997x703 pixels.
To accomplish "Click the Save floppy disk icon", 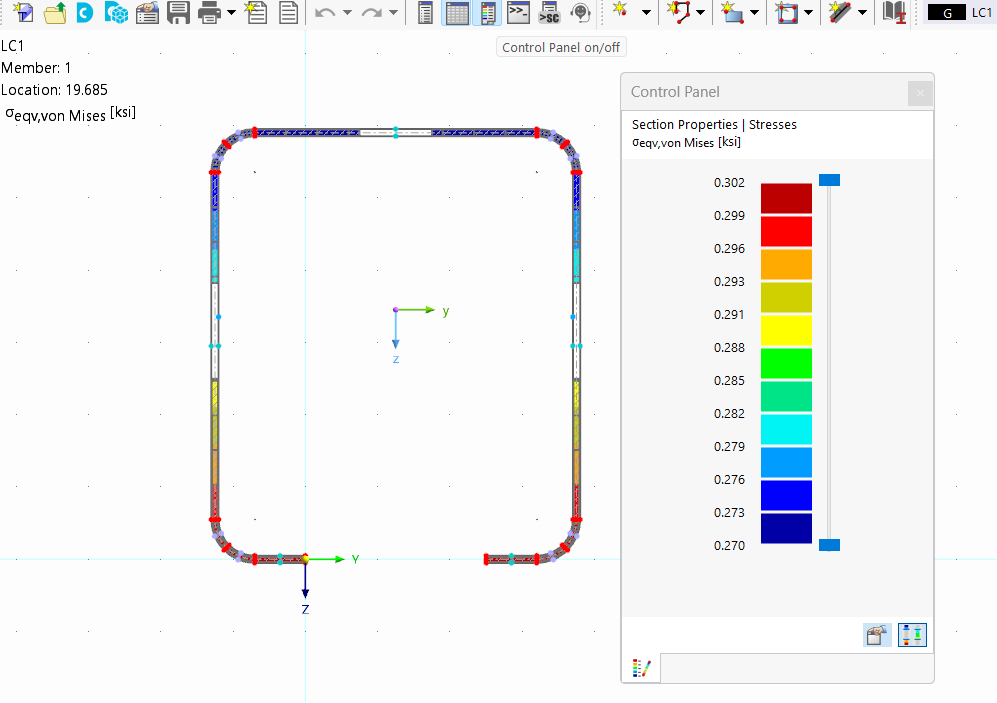I will click(178, 13).
